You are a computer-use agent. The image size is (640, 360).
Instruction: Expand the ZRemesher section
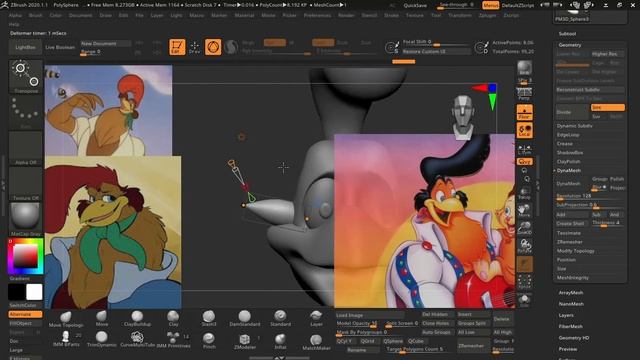[x=569, y=242]
